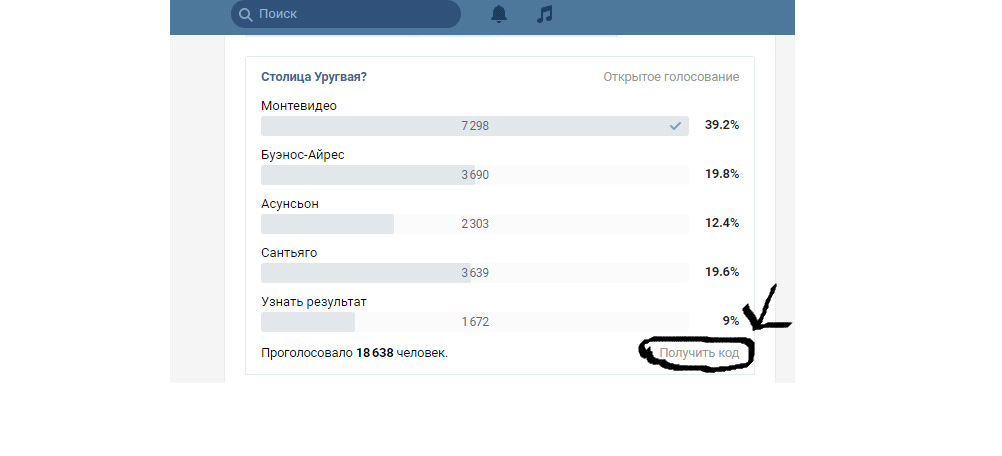1002x456 pixels.
Task: Click the magnifier icon in search box
Action: click(245, 14)
